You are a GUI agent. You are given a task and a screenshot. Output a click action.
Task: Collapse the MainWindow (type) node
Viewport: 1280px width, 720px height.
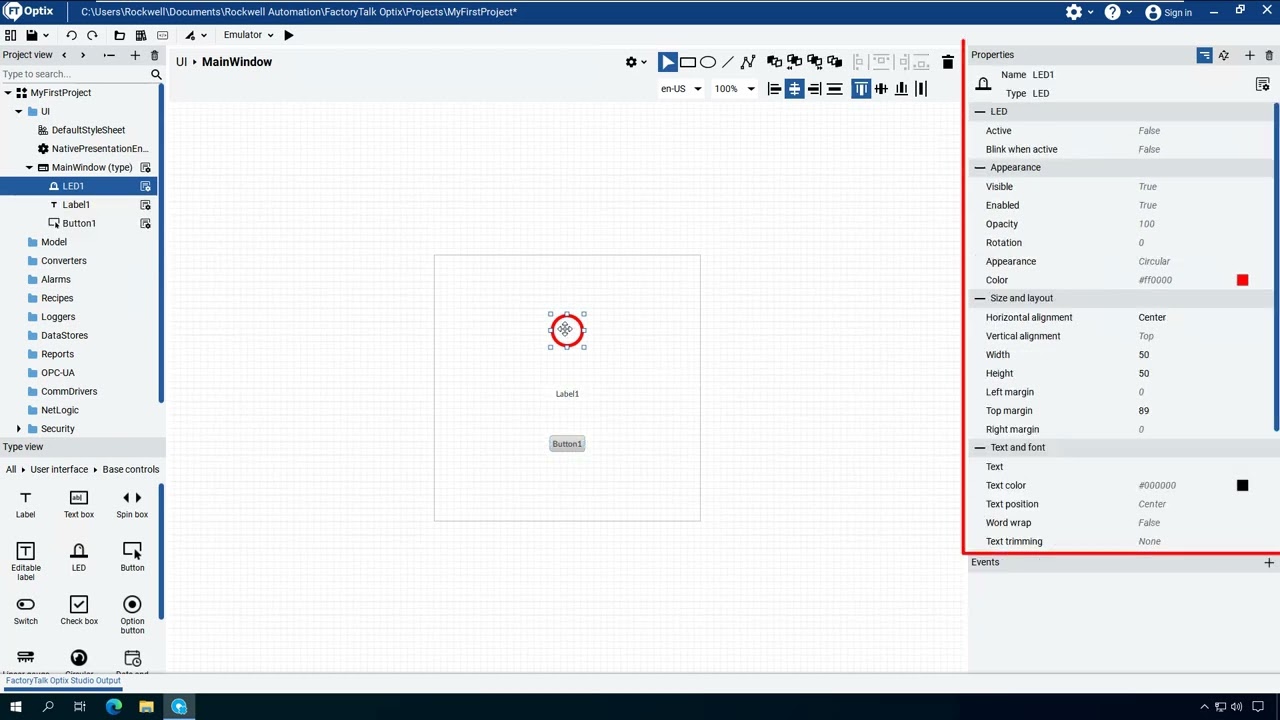point(29,167)
